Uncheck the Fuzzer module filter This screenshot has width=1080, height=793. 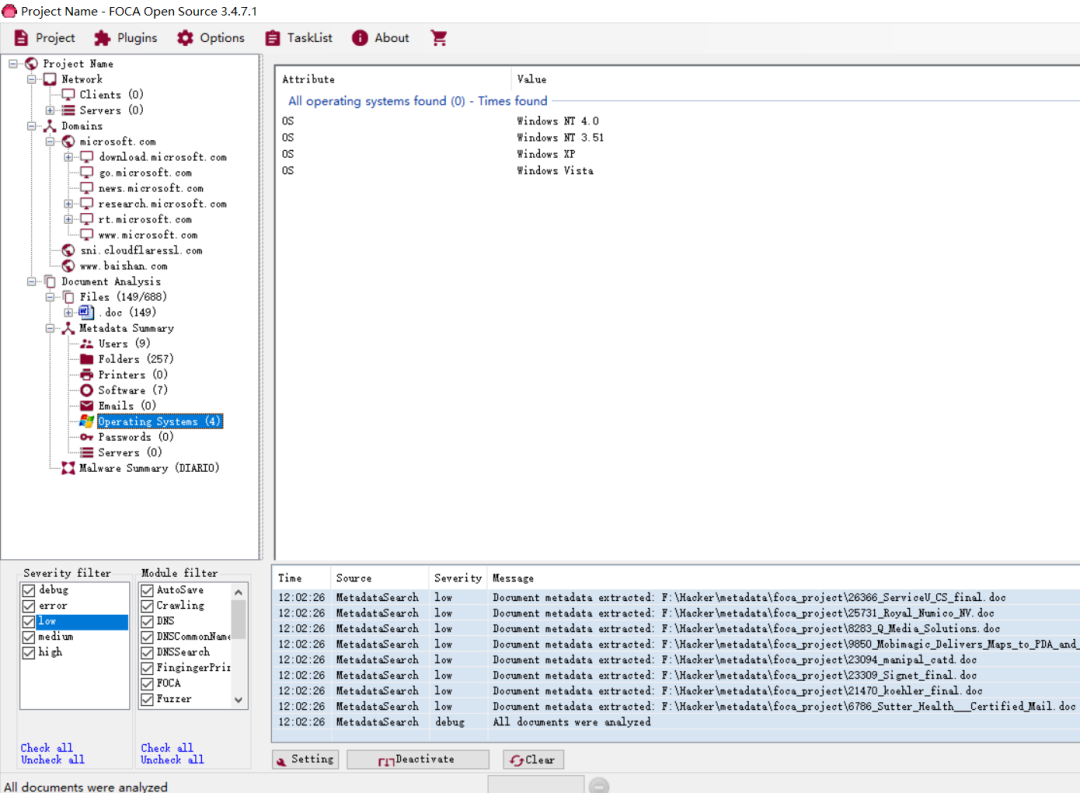click(x=147, y=699)
